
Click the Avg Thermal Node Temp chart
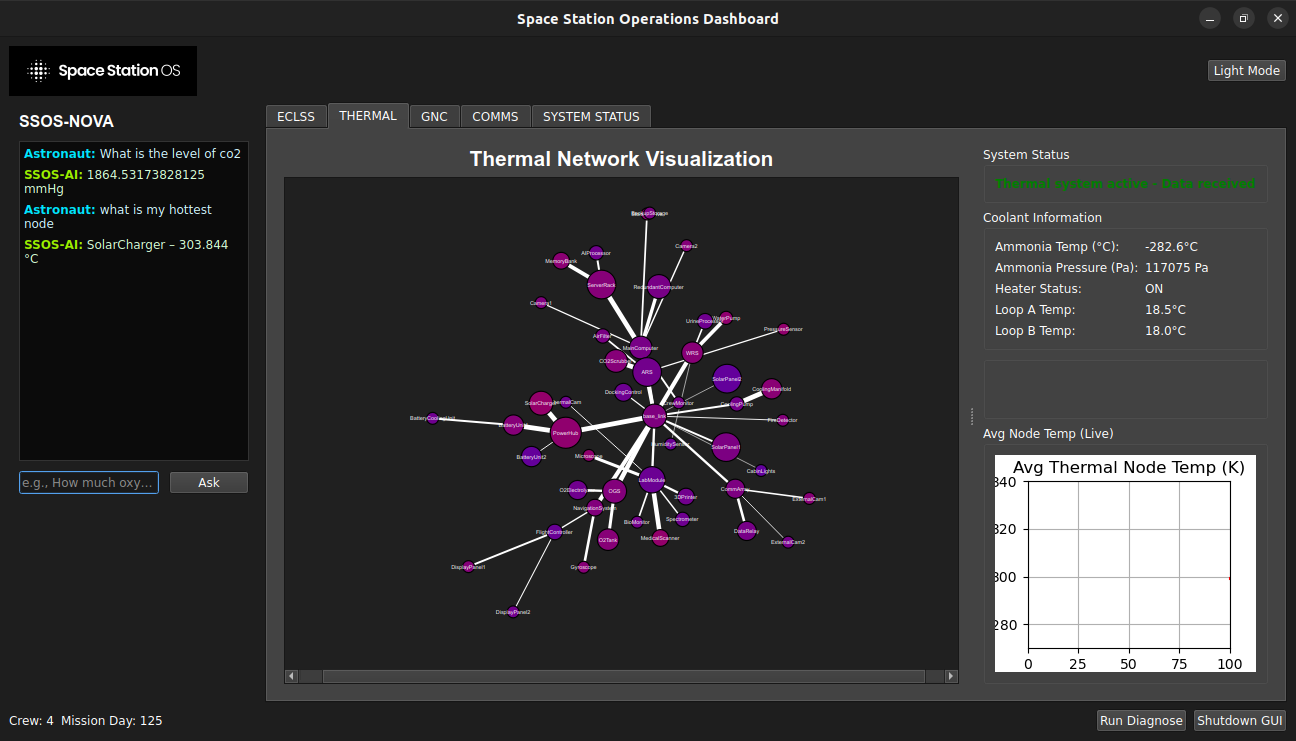pos(1125,564)
